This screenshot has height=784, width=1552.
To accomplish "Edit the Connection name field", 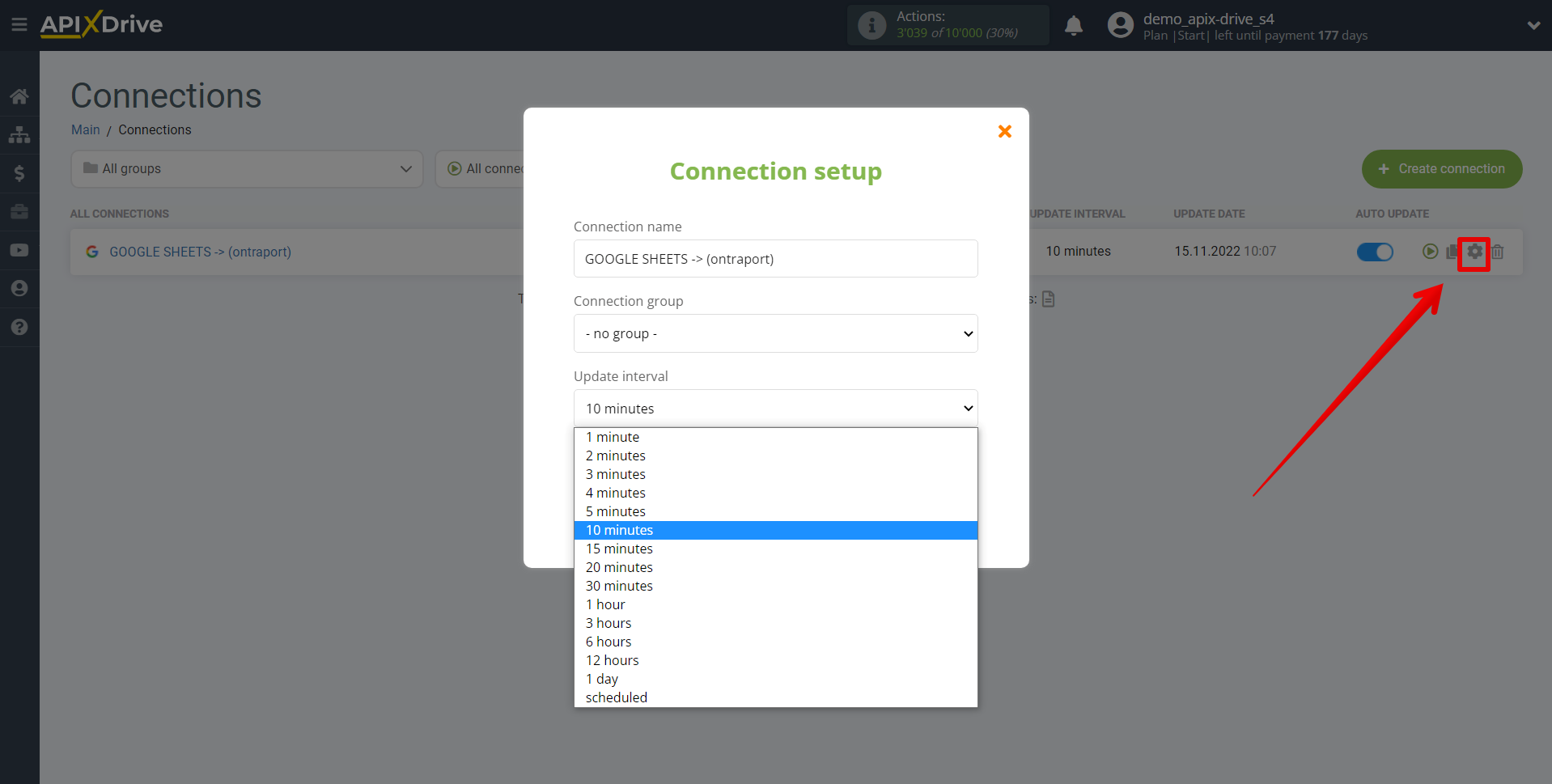I will pos(776,259).
